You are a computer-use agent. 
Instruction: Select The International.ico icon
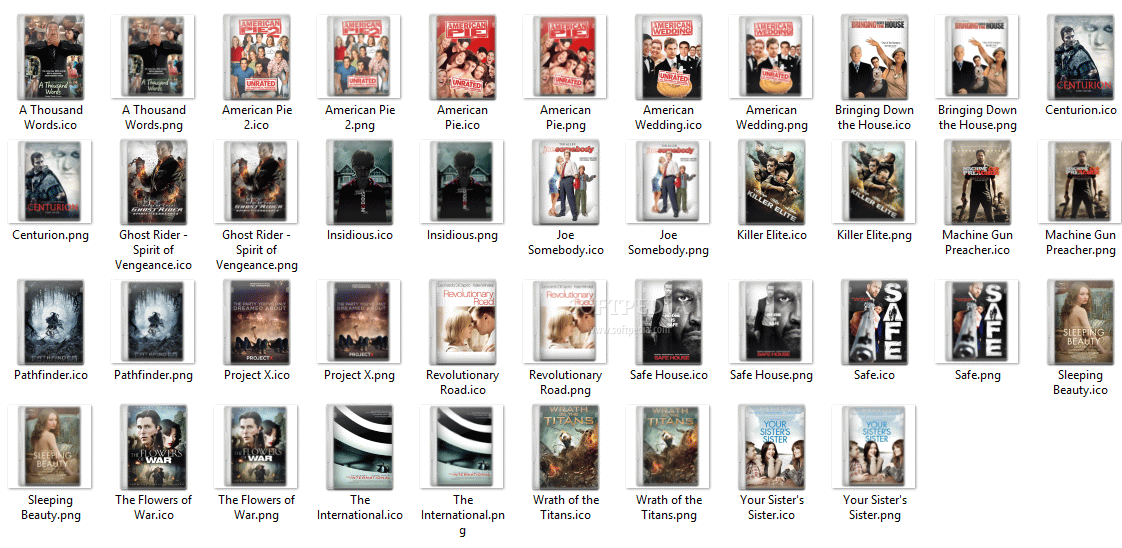[x=360, y=446]
